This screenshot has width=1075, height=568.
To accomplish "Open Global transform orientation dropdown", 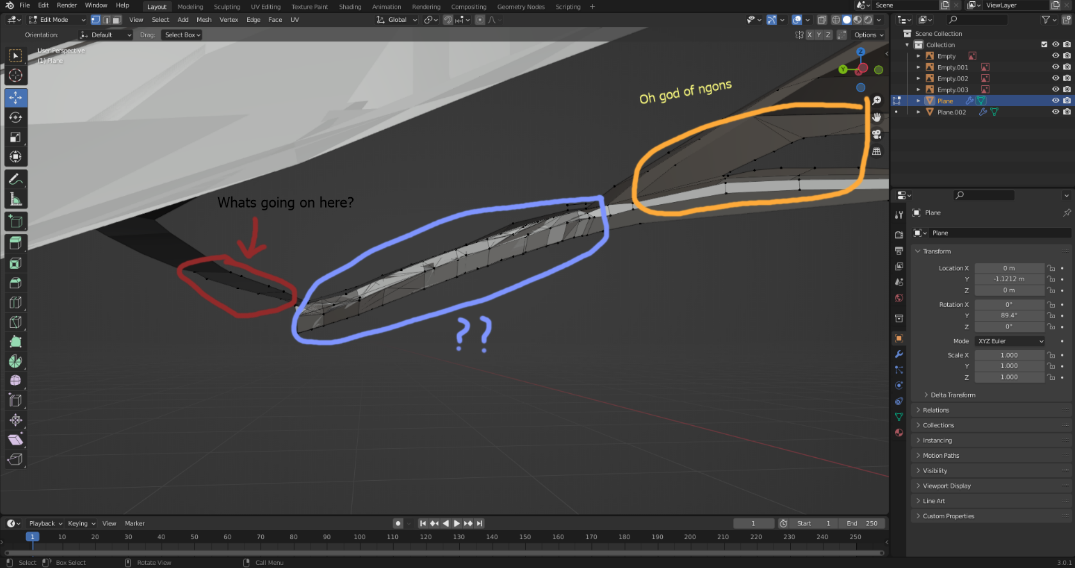I will [x=396, y=20].
